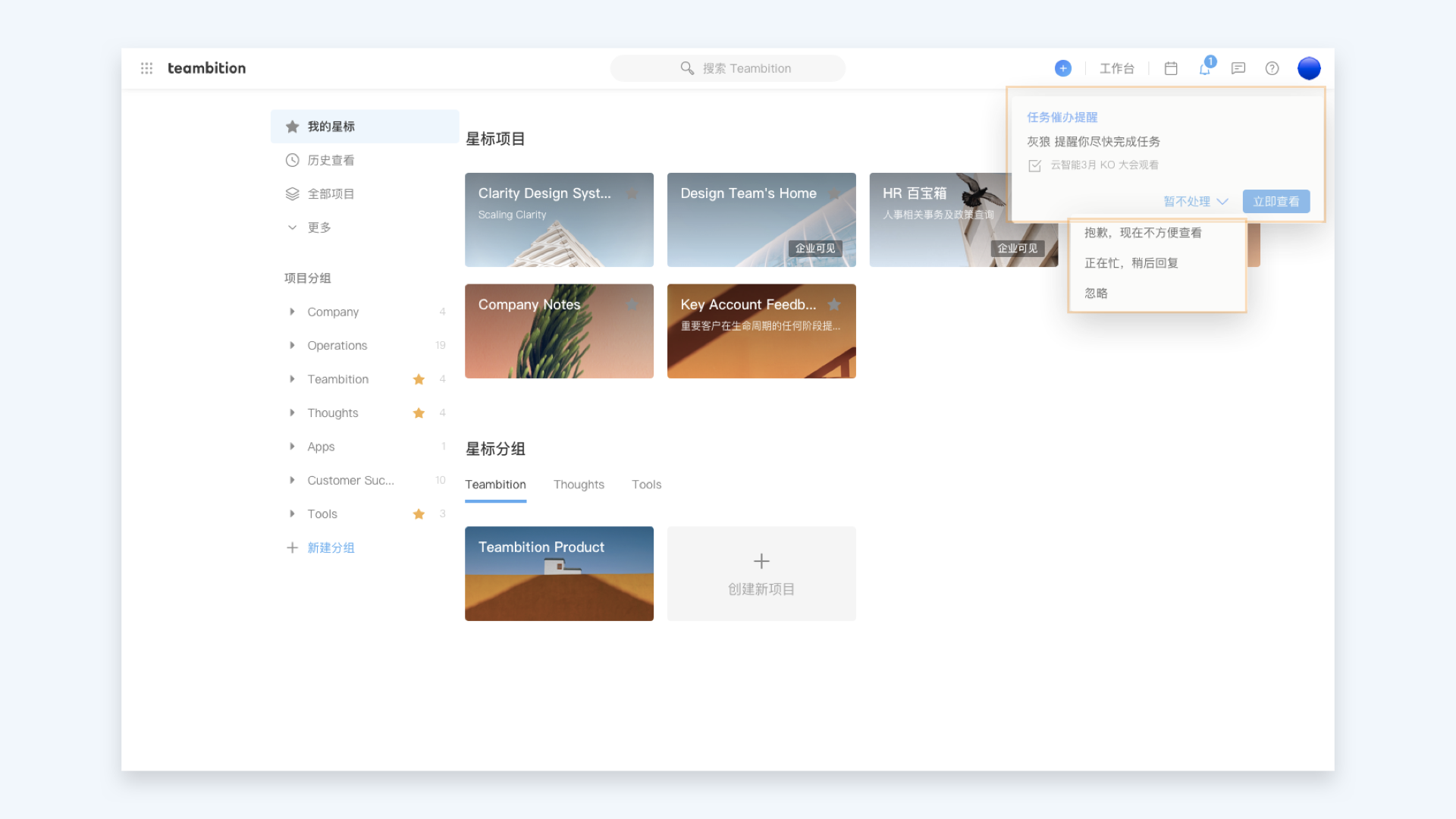Click the Operations group label

tap(337, 345)
